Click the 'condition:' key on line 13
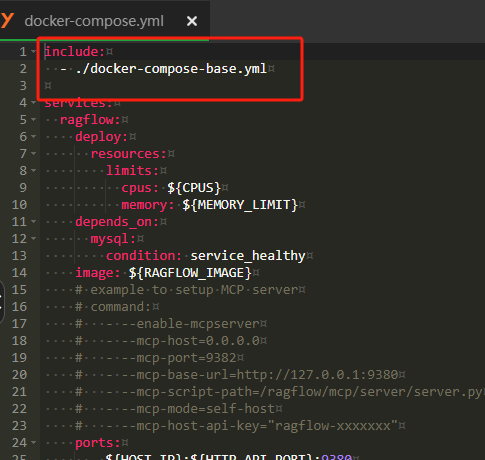This screenshot has height=460, width=485. pyautogui.click(x=144, y=256)
